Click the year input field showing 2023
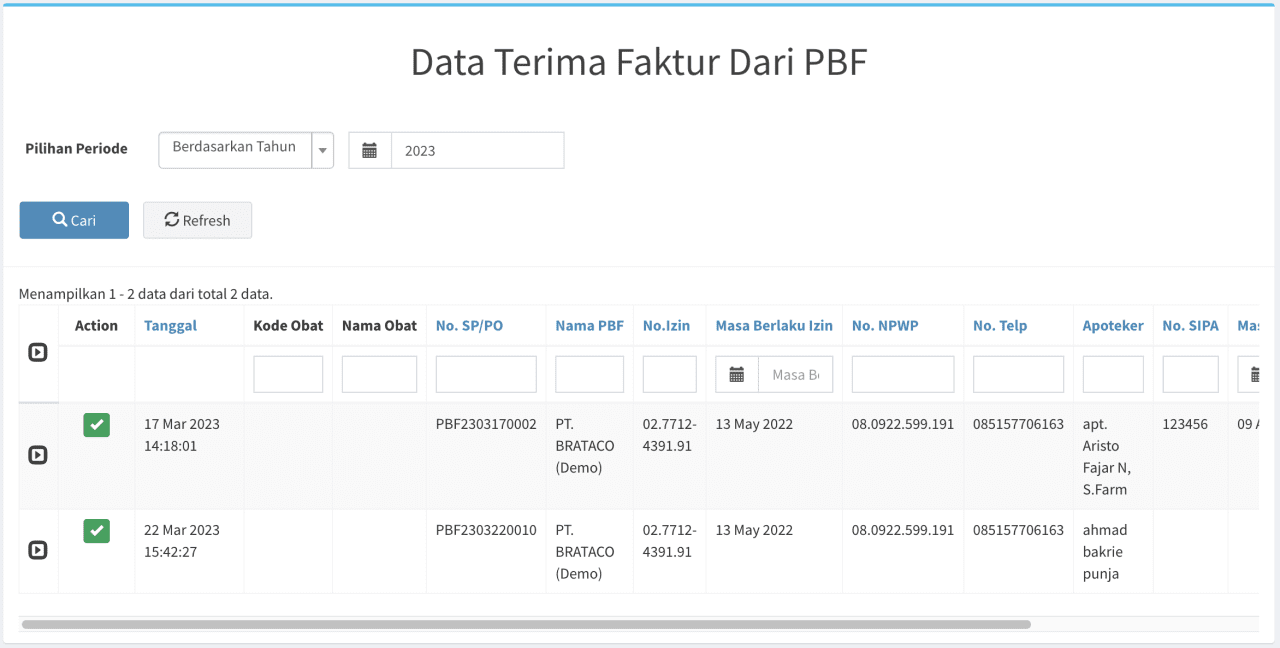Image resolution: width=1280 pixels, height=648 pixels. (x=478, y=151)
